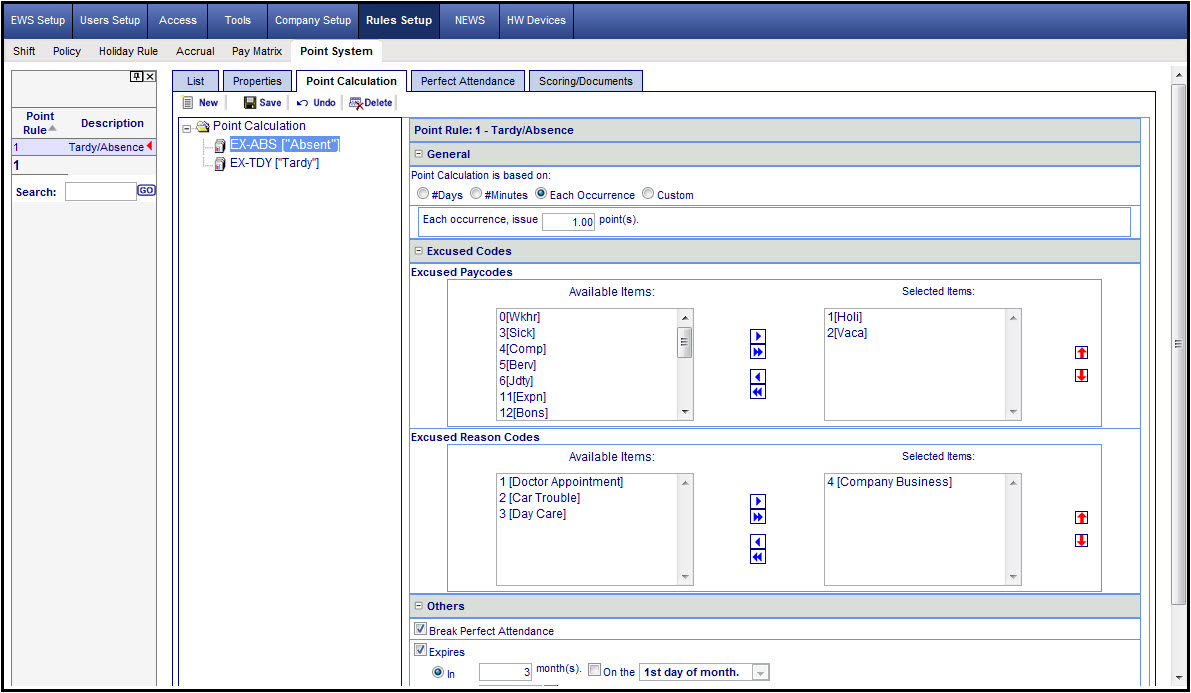Click the Search input field
The width and height of the screenshot is (1191, 693).
click(100, 191)
